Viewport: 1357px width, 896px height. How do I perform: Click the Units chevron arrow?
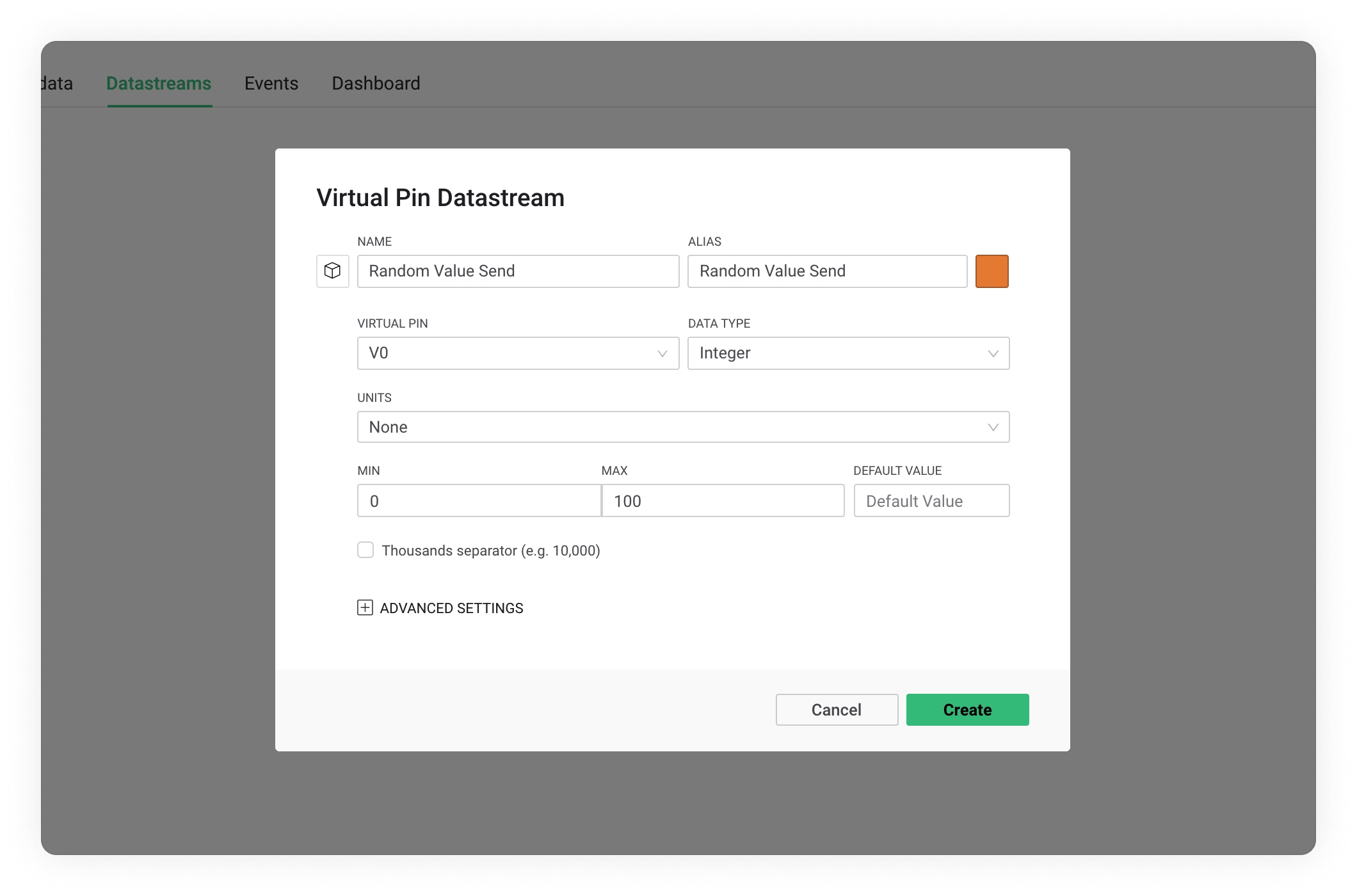point(992,427)
